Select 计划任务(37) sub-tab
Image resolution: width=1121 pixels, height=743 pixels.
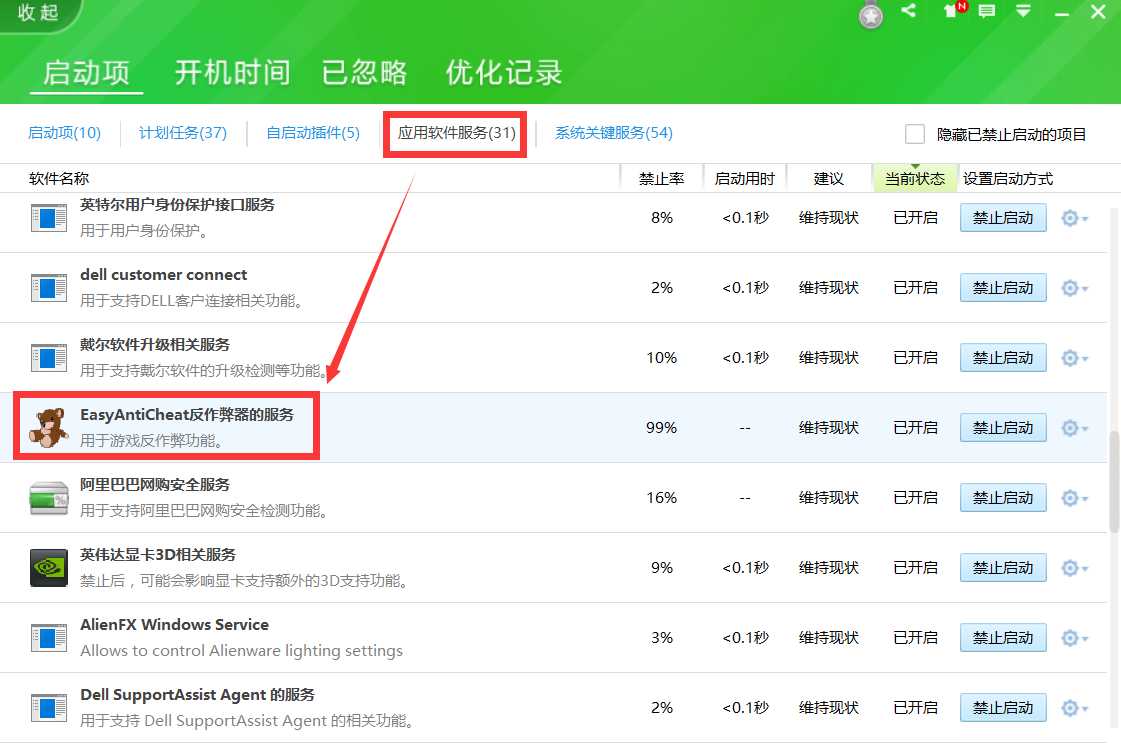pyautogui.click(x=183, y=133)
